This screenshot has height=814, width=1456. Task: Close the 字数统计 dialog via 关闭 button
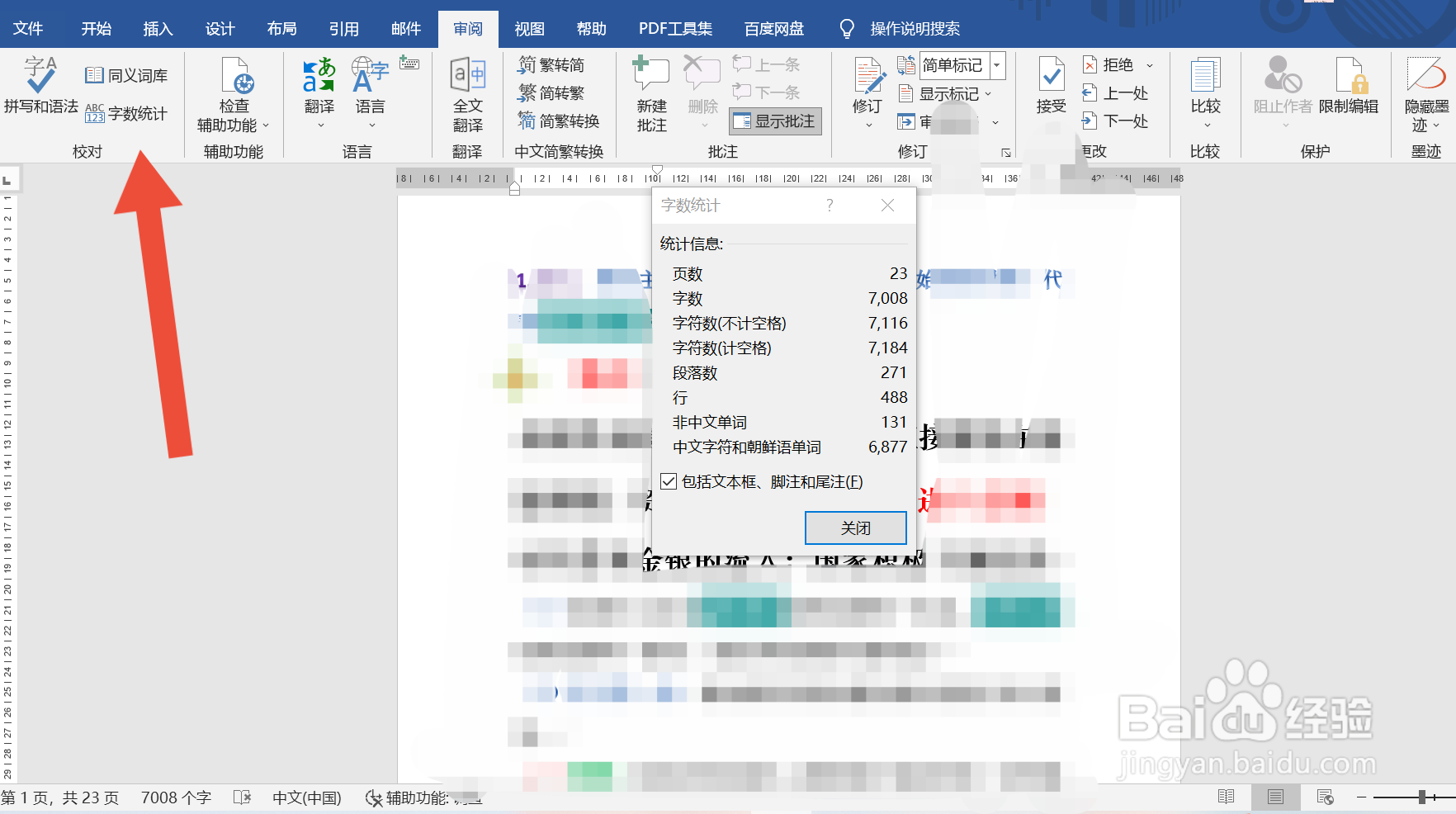(x=854, y=528)
